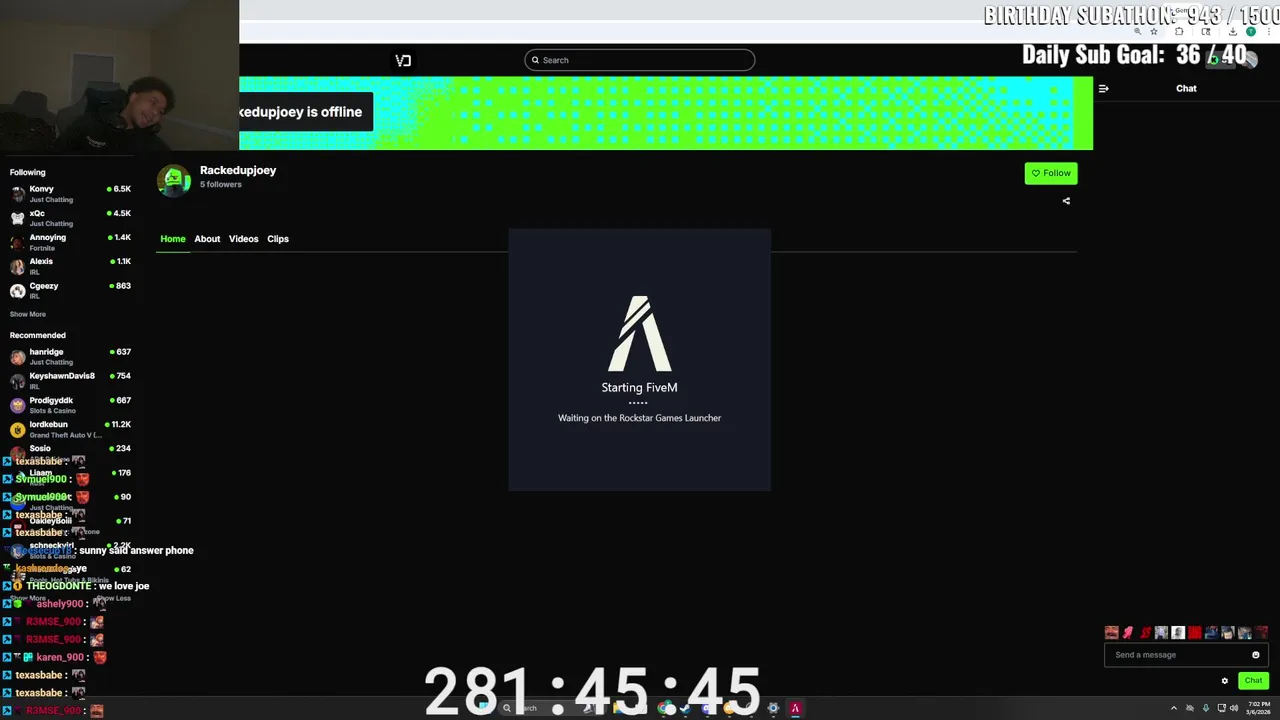
Task: Click the Kick search input field
Action: click(640, 60)
